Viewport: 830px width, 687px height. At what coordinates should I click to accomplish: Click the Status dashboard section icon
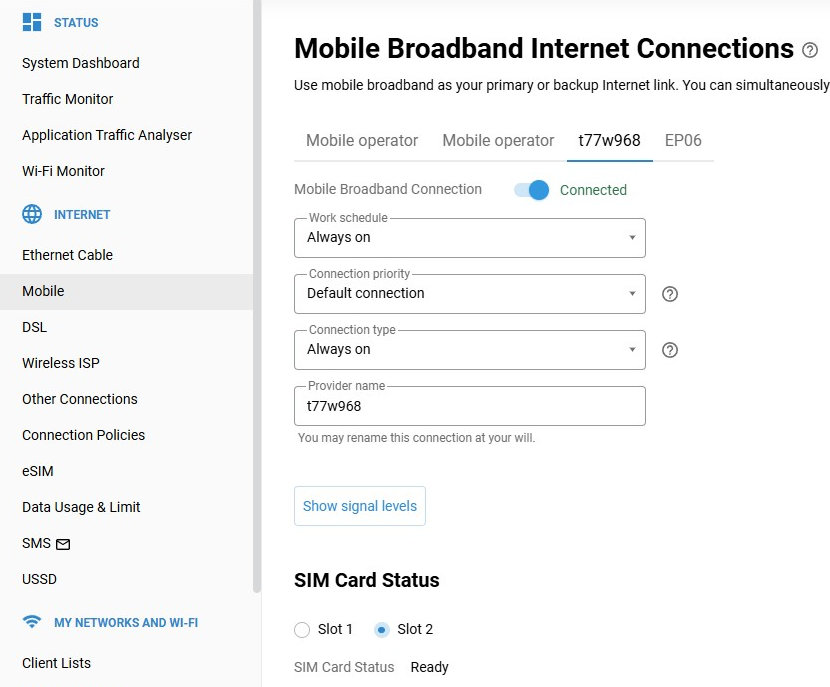pos(32,23)
